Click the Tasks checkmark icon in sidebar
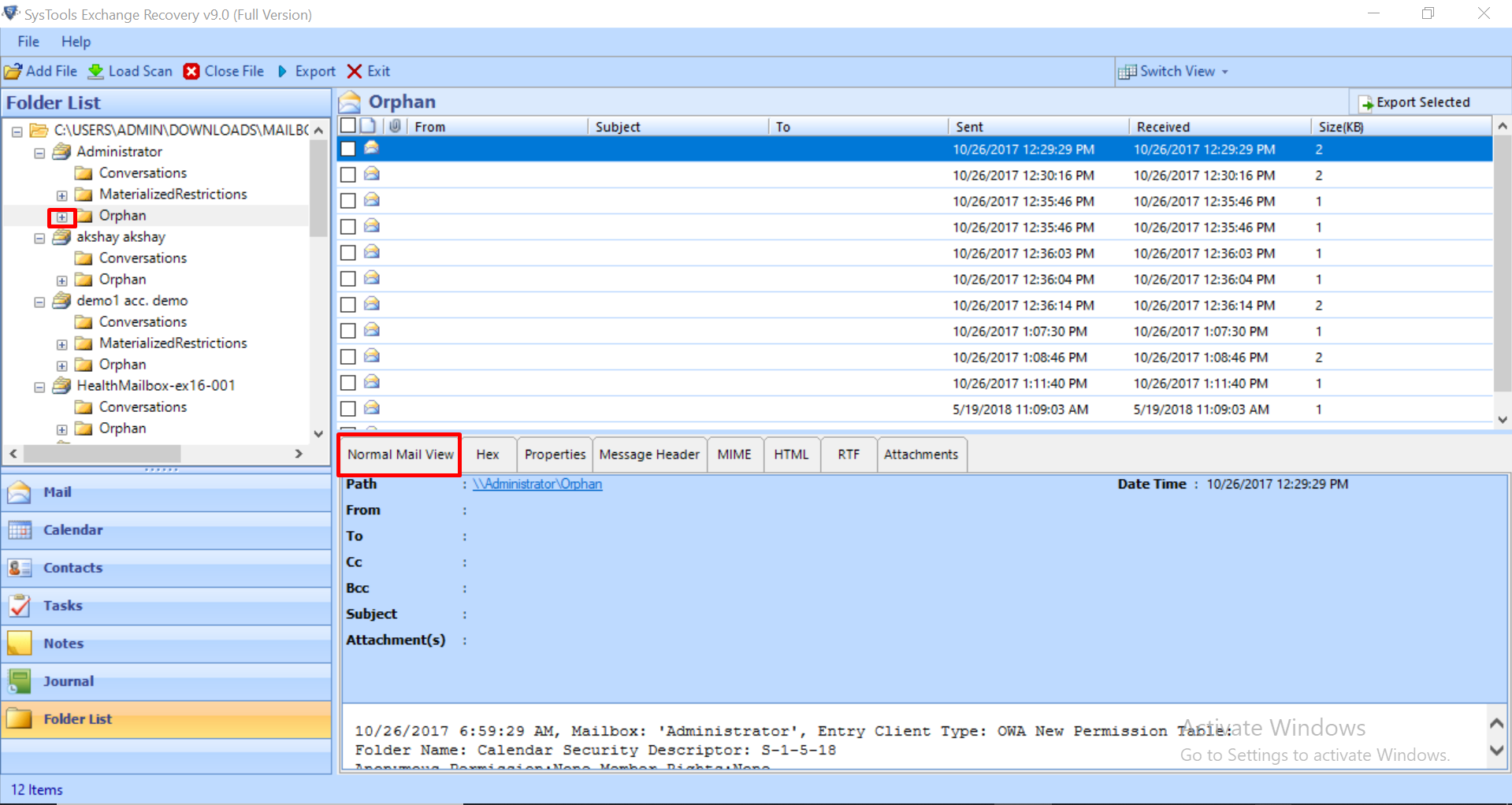 20,606
